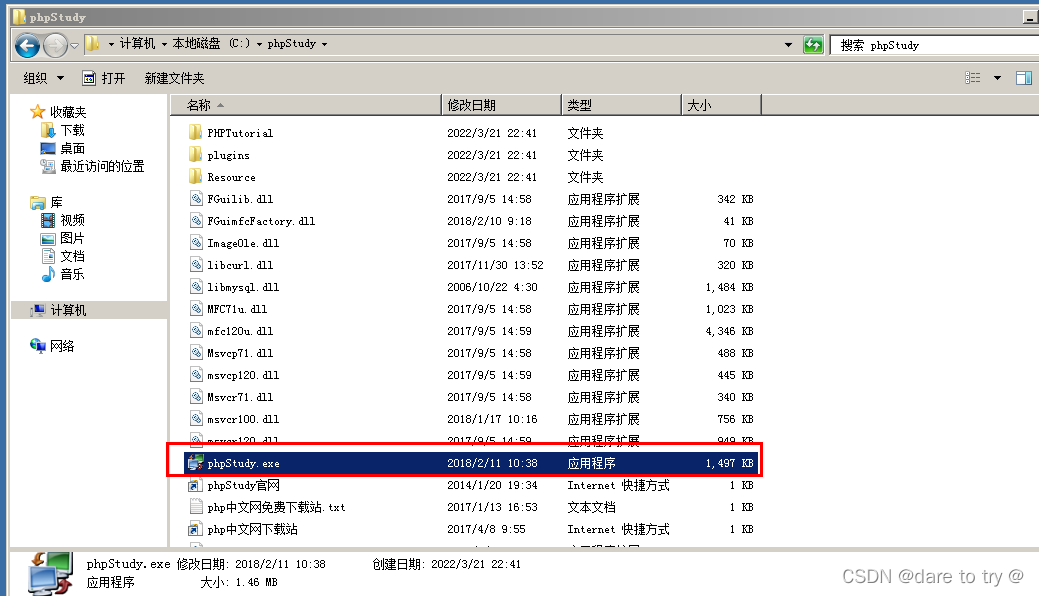
Task: Open 下载 in favorites
Action: [72, 130]
